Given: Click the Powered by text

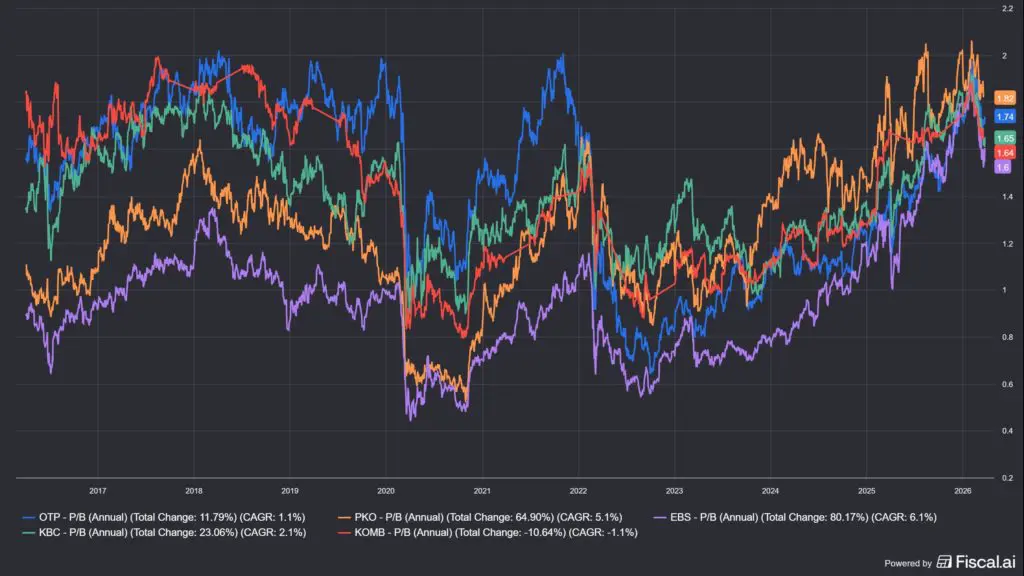Looking at the screenshot, I should [x=908, y=563].
